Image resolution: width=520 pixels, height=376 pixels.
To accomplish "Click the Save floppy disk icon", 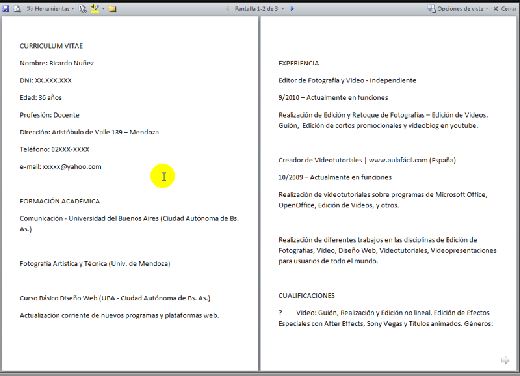I will tap(6, 9).
